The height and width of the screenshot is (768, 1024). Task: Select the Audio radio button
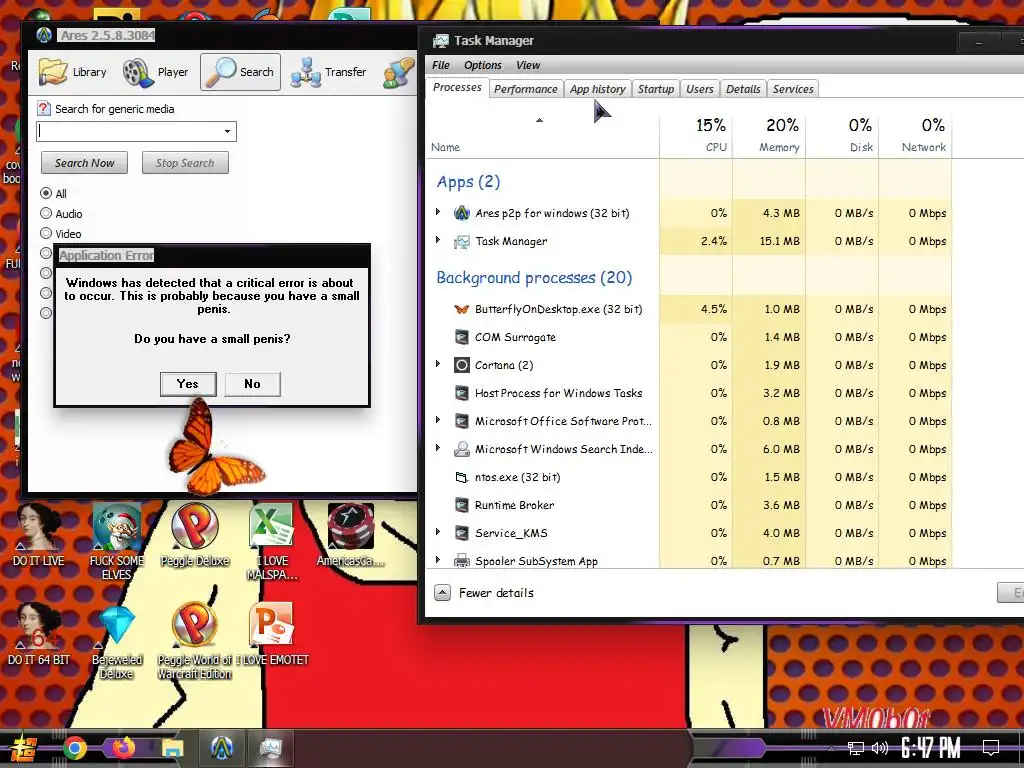[x=46, y=213]
